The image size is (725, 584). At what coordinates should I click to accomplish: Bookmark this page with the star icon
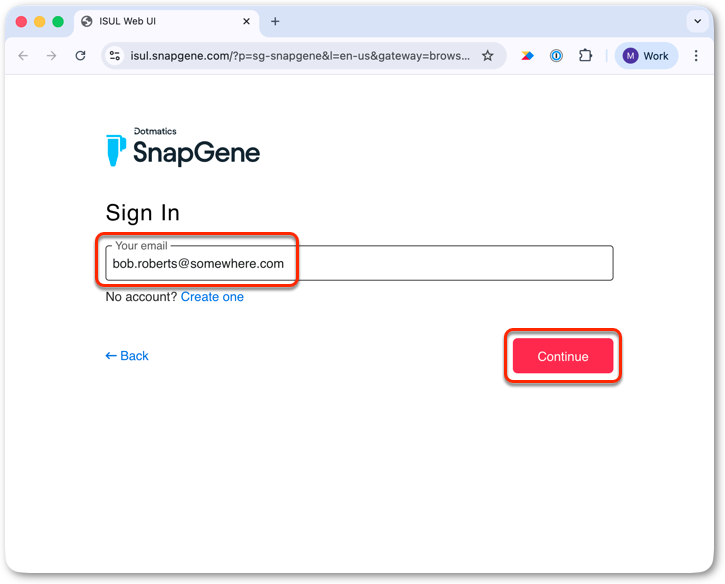tap(487, 56)
